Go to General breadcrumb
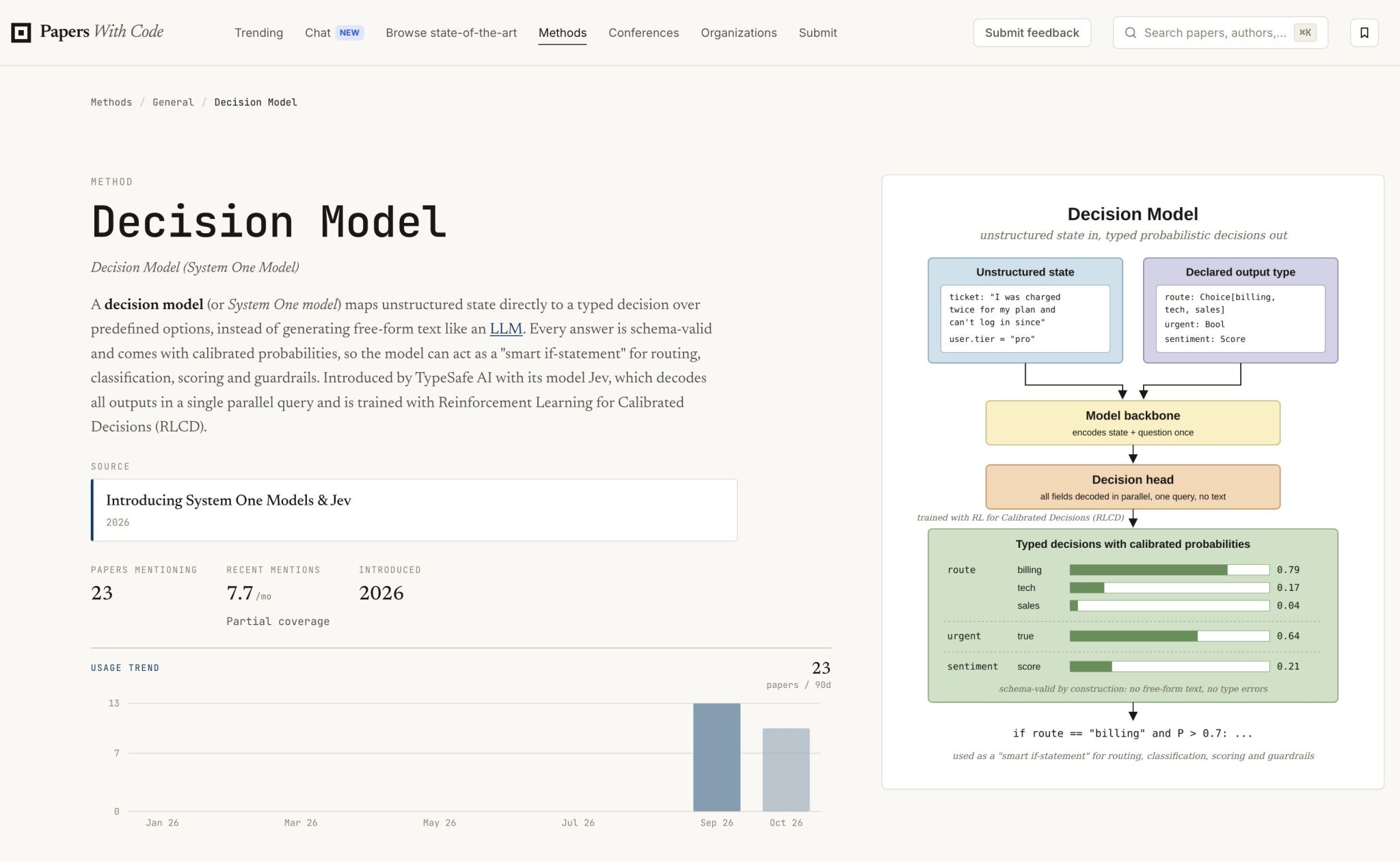This screenshot has height=861, width=1400. click(x=173, y=103)
